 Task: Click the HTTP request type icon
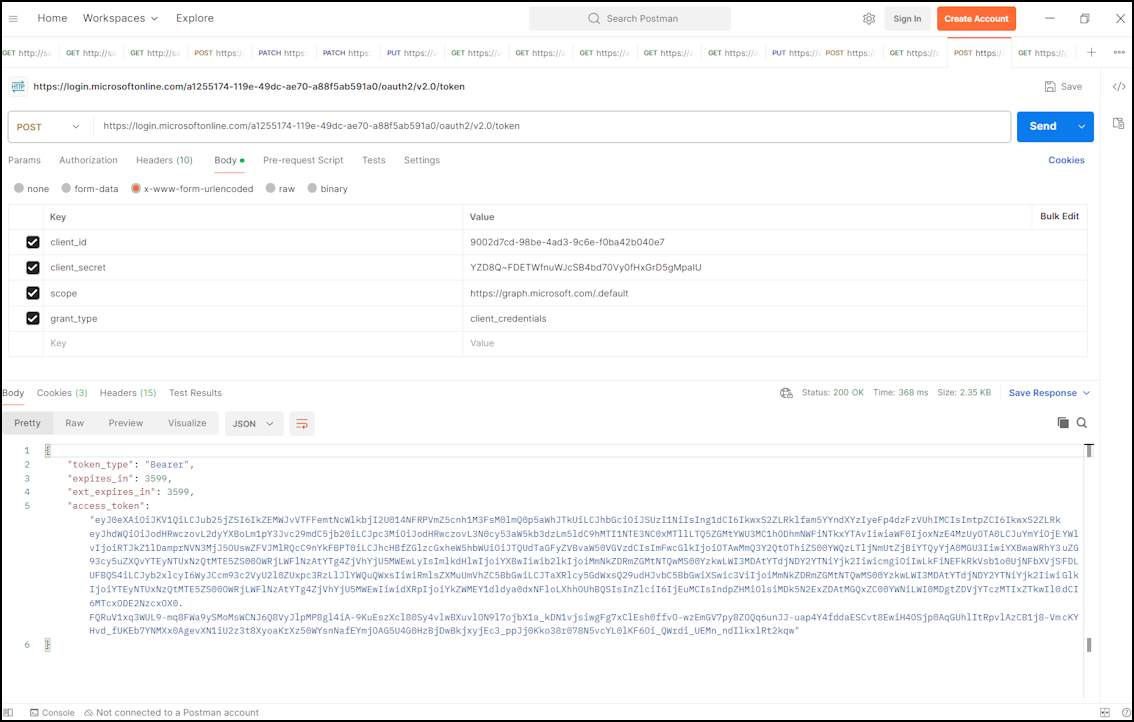pos(18,87)
